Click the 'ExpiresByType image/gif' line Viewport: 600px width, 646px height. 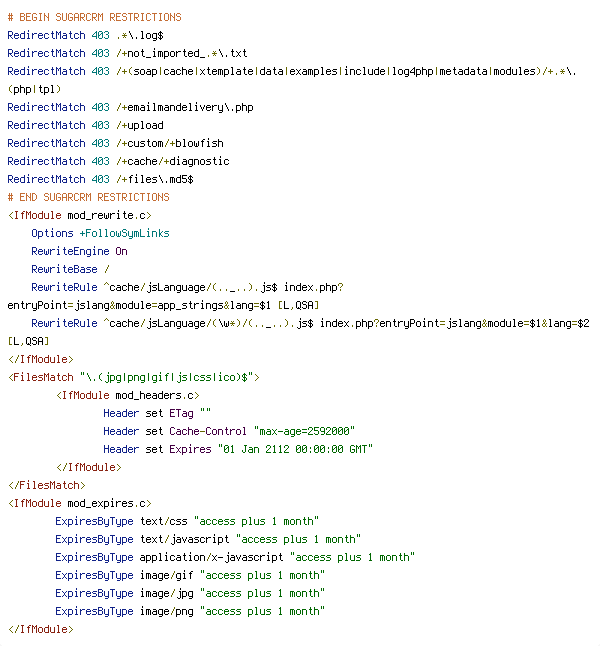(190, 576)
